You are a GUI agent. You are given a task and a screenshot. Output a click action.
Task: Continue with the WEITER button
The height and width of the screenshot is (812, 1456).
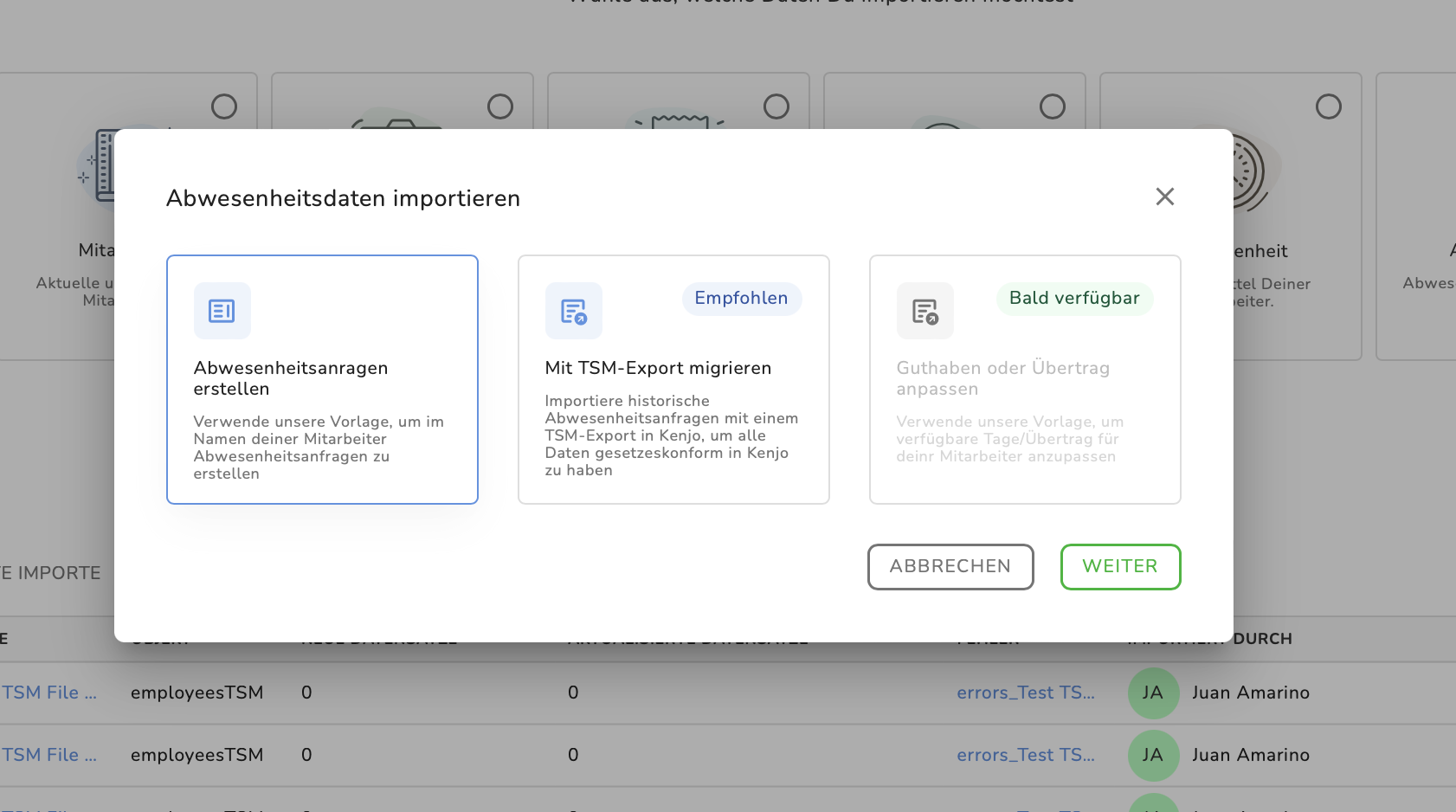[x=1120, y=567]
